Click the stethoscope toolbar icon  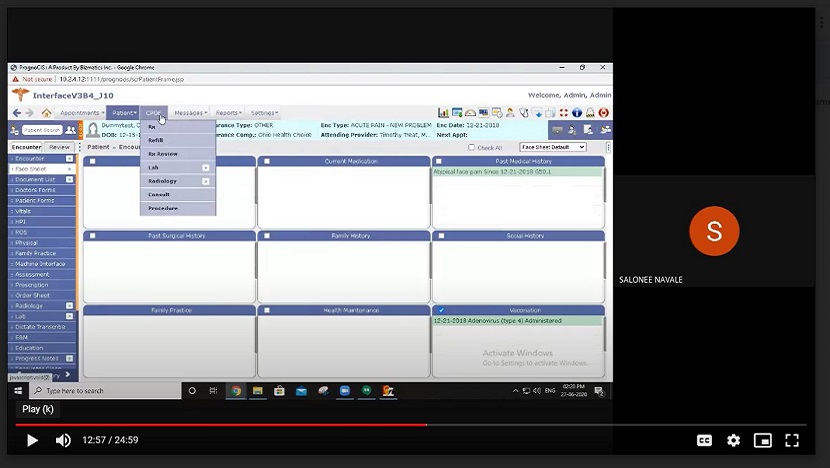tap(524, 112)
